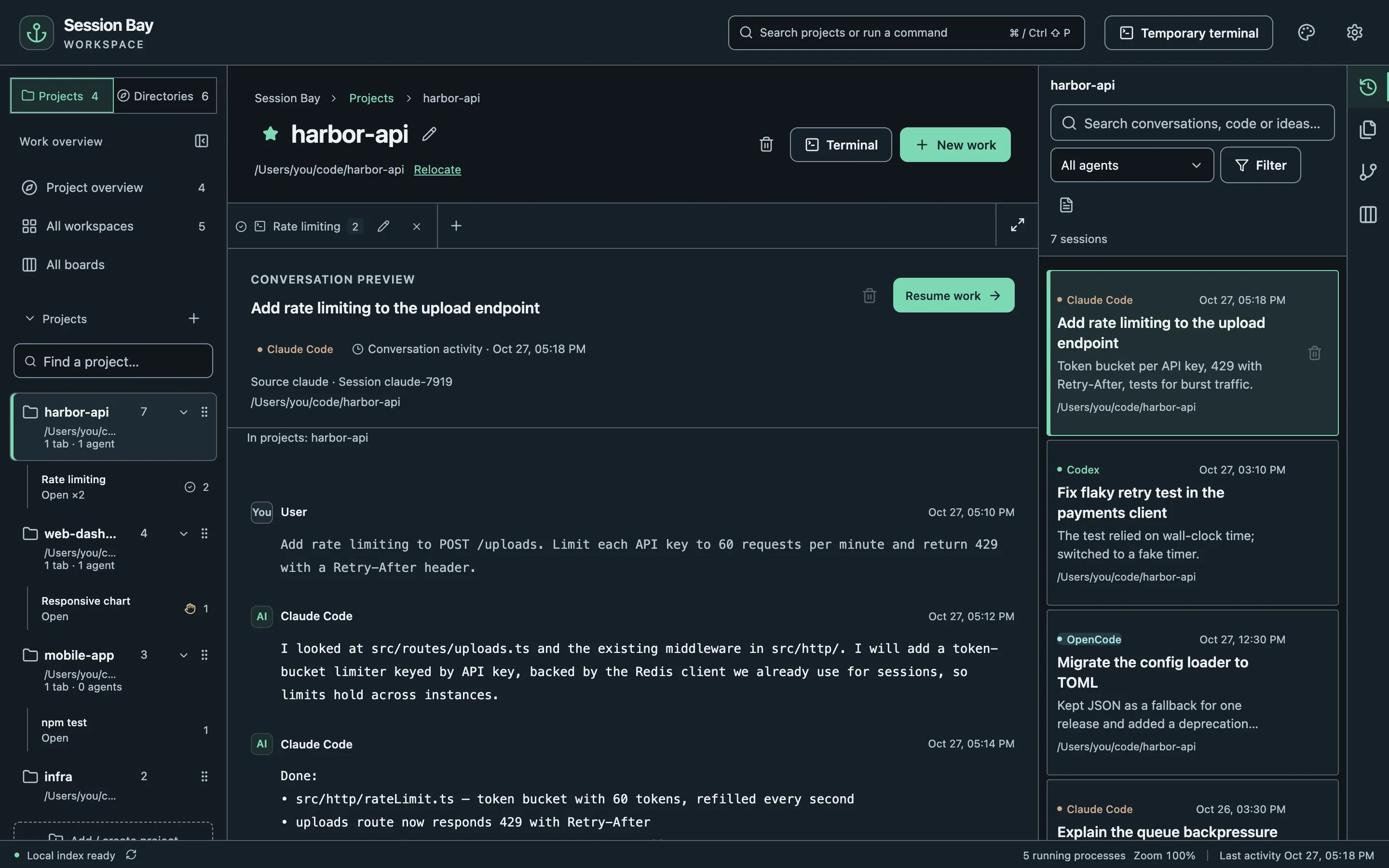Click the document icon above 7 sessions
Image resolution: width=1389 pixels, height=868 pixels.
(1066, 205)
